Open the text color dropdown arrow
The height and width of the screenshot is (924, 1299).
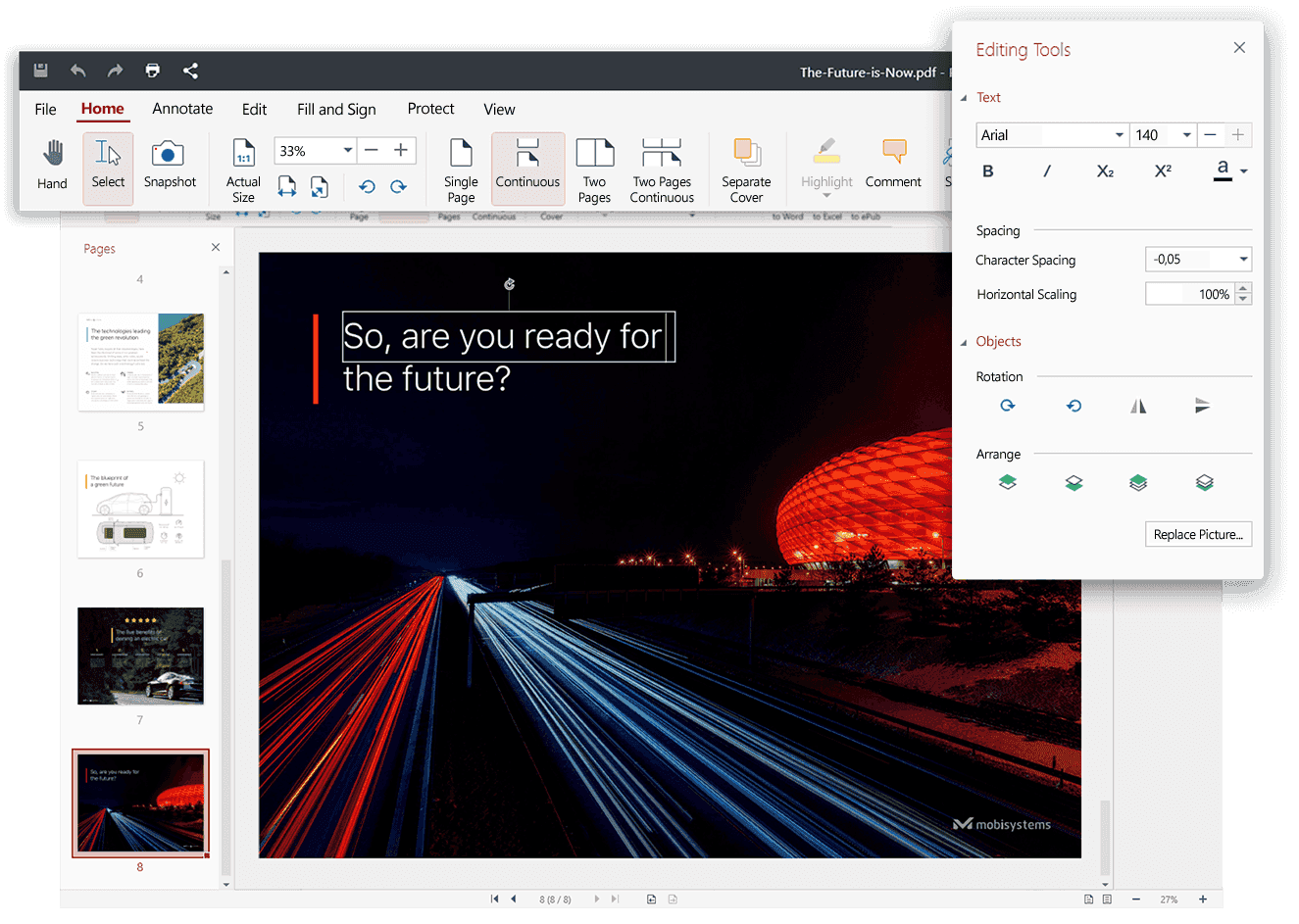point(1244,171)
